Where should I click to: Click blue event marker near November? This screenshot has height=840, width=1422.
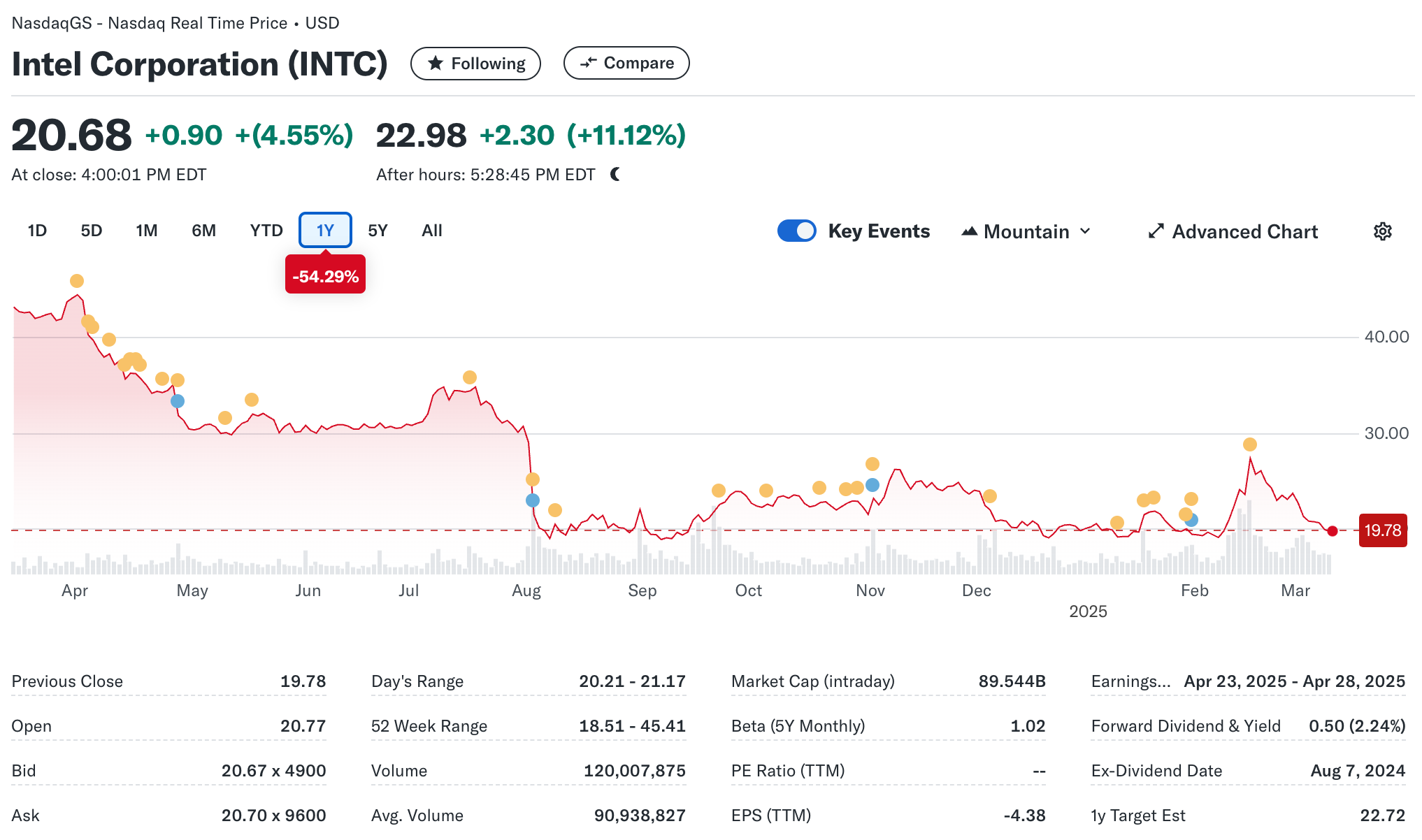click(872, 485)
